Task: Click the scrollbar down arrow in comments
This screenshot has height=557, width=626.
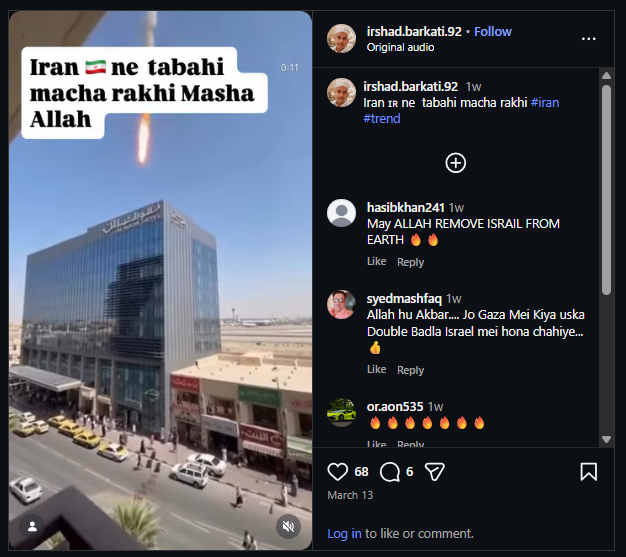Action: 606,439
